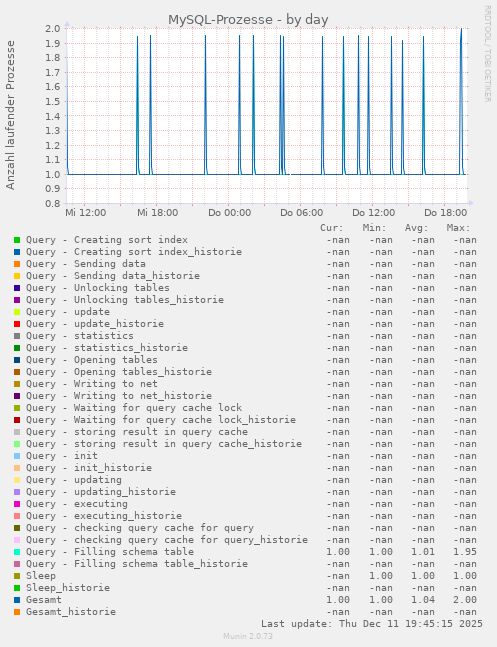Click the Mi 12:00 time axis label
This screenshot has height=647, width=497.
[x=85, y=213]
